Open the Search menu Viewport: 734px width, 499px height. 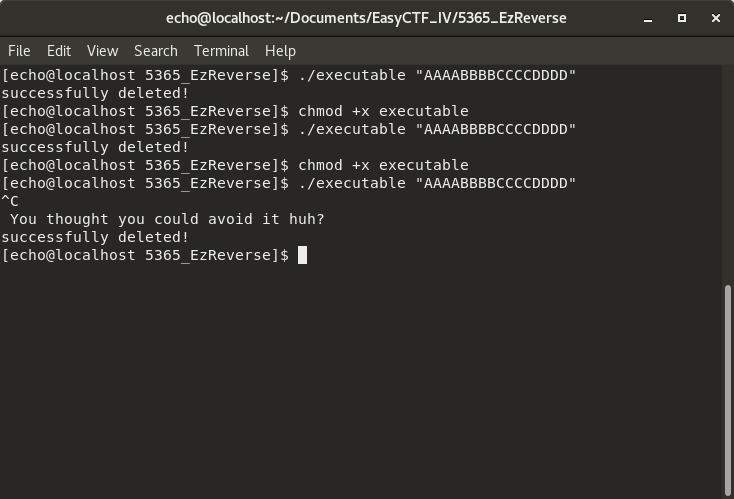155,51
